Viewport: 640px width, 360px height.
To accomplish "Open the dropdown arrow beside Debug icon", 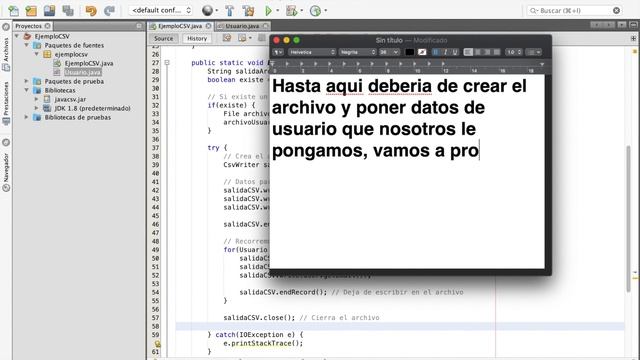I will pyautogui.click(x=302, y=10).
